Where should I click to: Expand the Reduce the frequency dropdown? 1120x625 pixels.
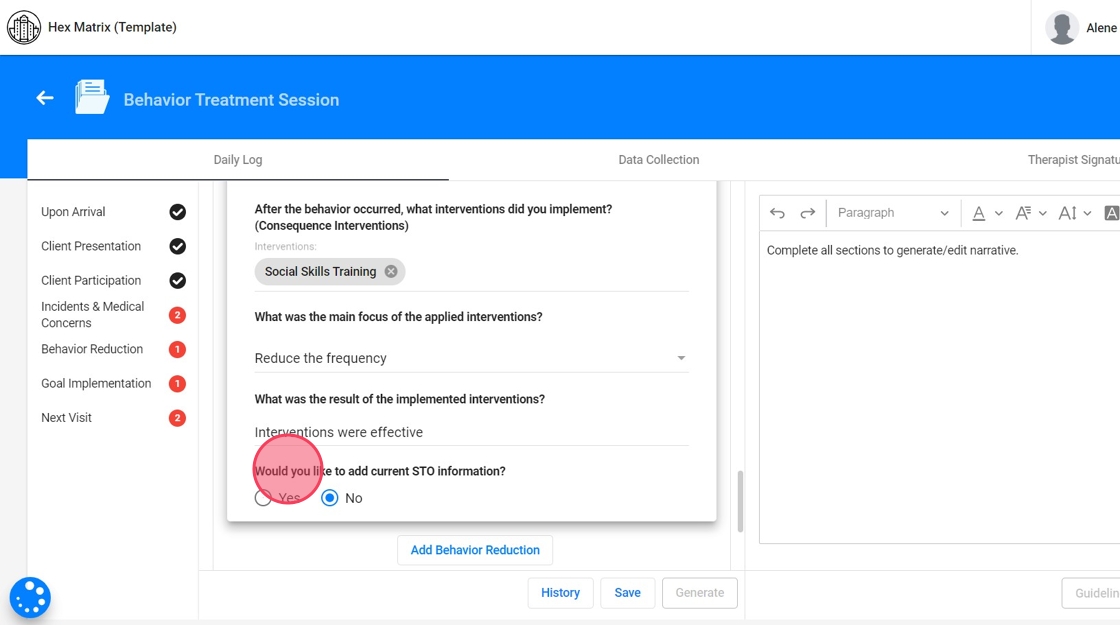[681, 358]
